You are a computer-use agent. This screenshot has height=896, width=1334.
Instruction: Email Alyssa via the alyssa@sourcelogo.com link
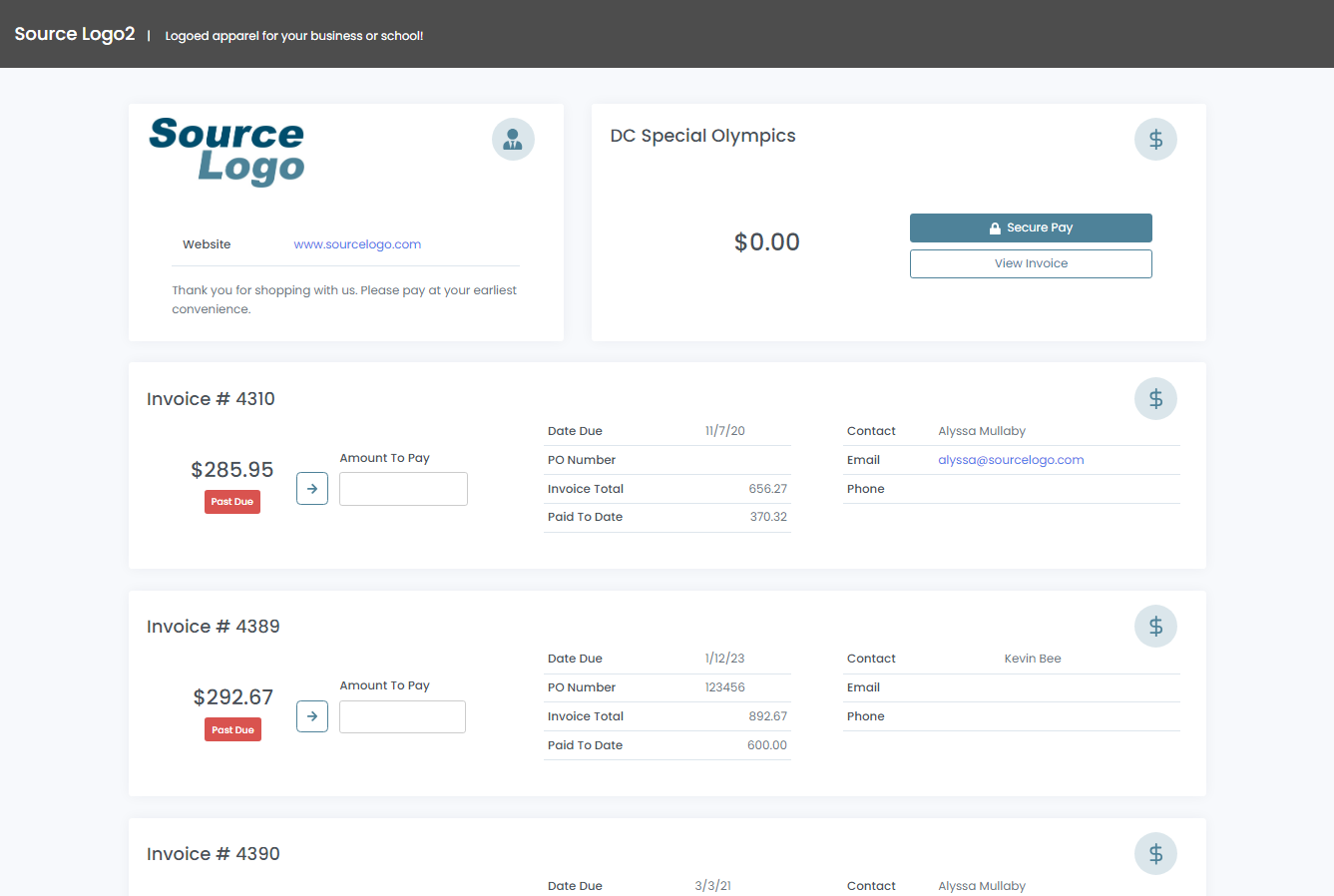click(1011, 460)
